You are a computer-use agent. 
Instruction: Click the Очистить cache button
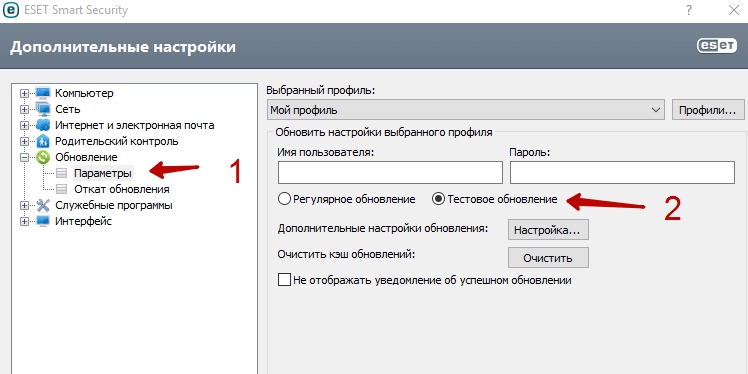point(548,258)
